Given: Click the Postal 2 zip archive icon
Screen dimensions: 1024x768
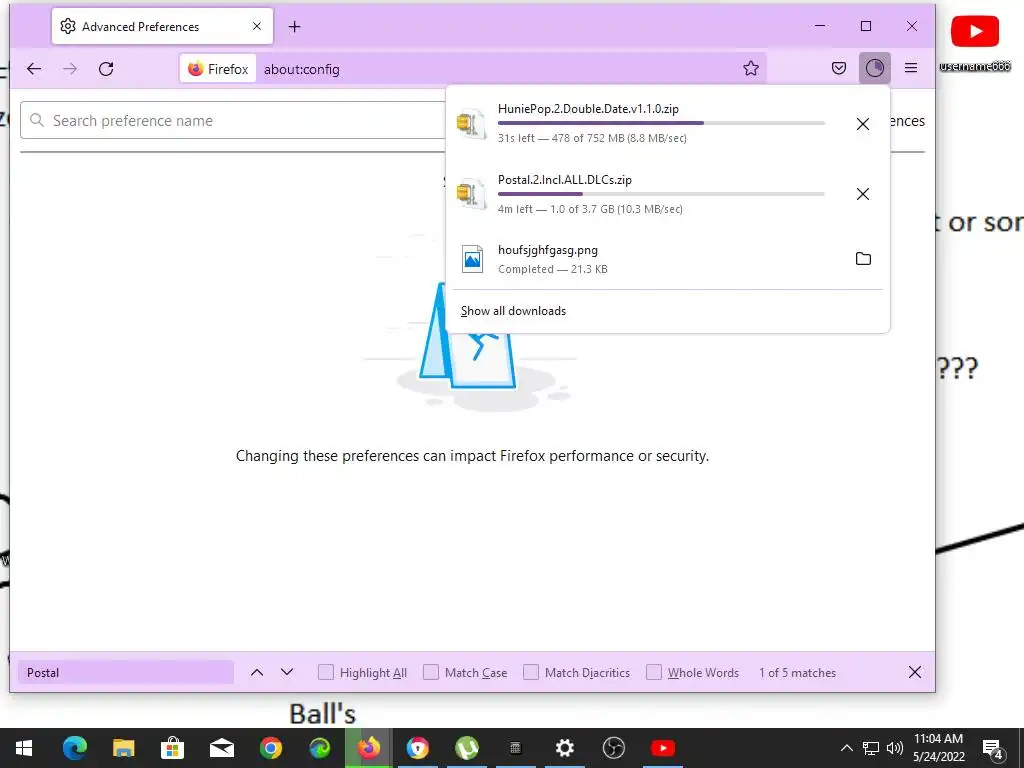Looking at the screenshot, I should (x=471, y=194).
